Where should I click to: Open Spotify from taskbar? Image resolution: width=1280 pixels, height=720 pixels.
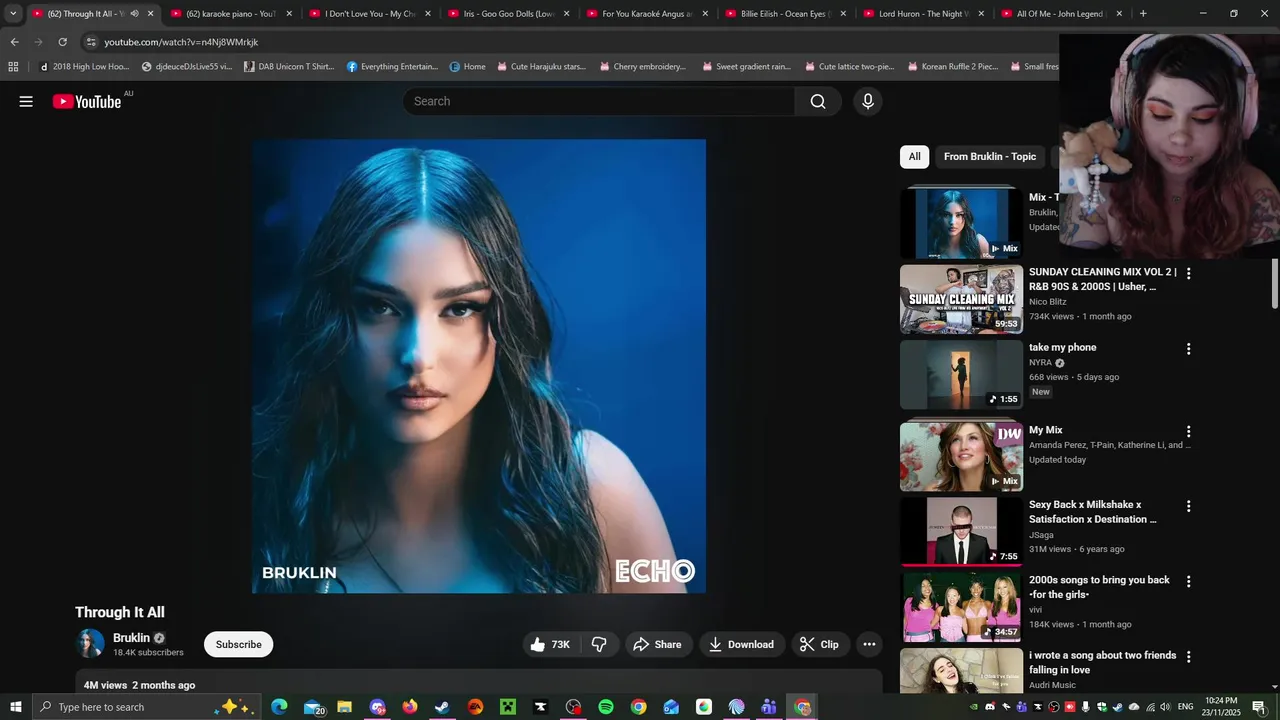coord(606,707)
